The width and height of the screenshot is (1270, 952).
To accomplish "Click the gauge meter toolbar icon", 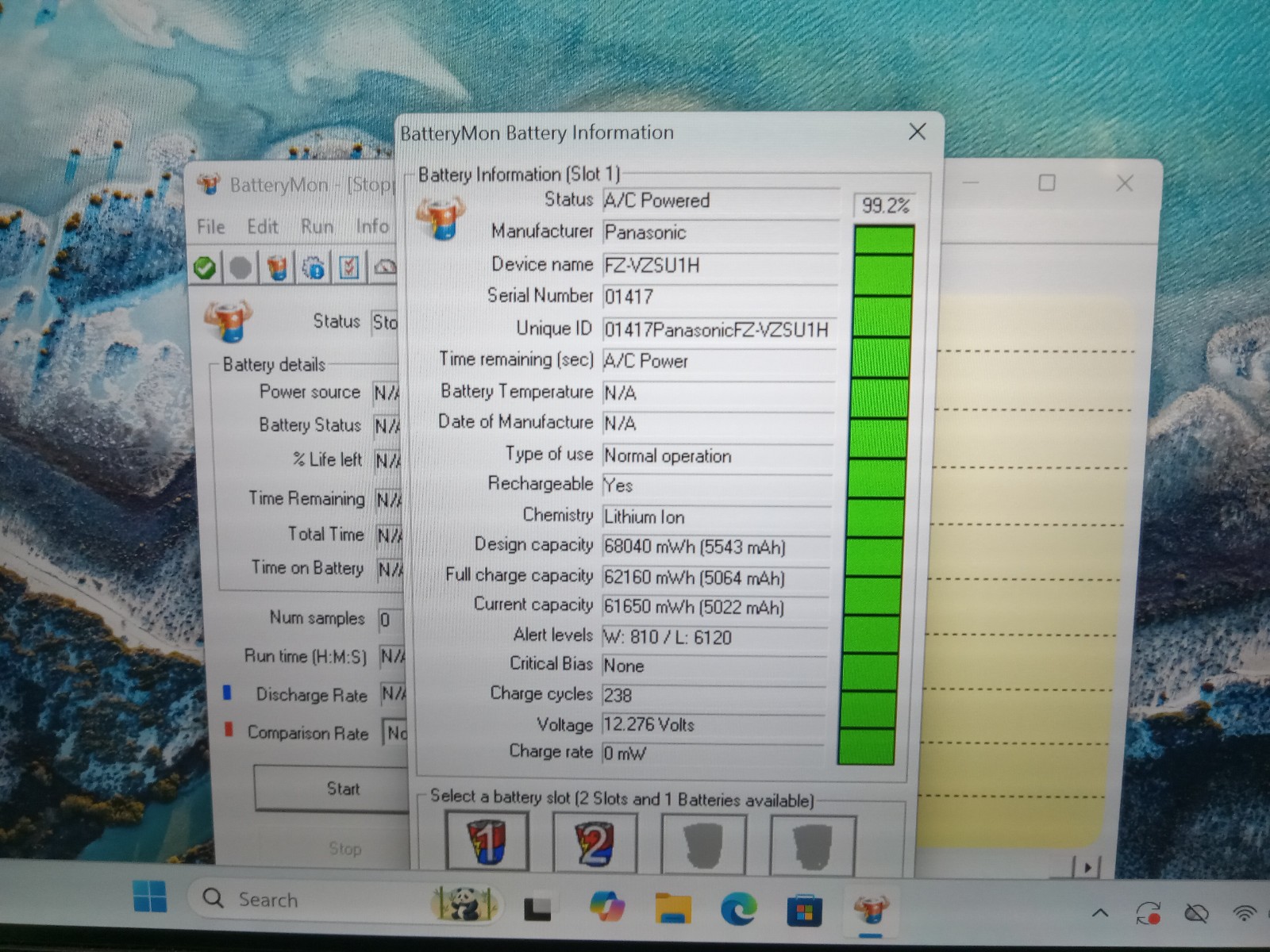I will click(x=385, y=267).
